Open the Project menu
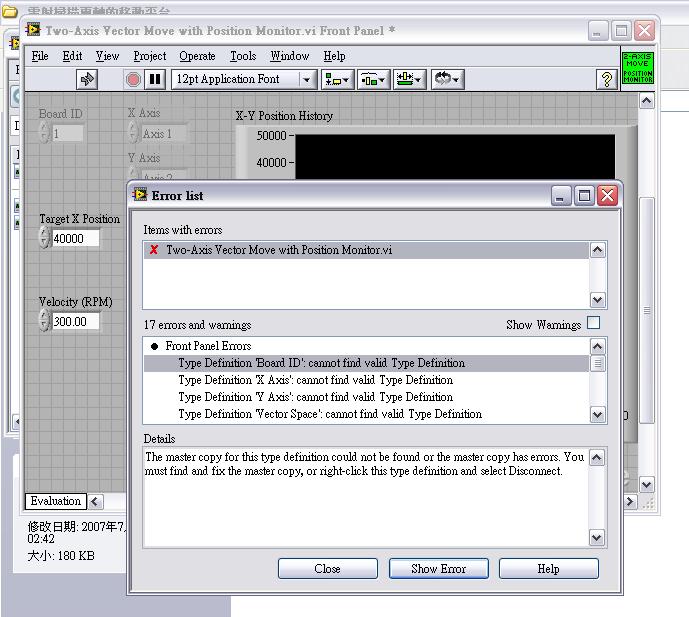Screen dimensions: 689x617 point(150,56)
